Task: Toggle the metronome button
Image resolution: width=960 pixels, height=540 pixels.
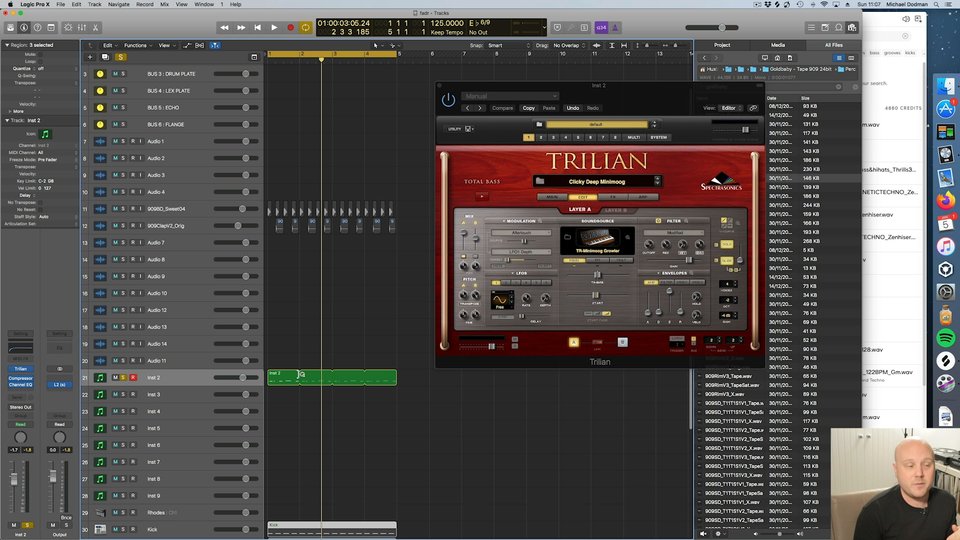Action: [615, 28]
